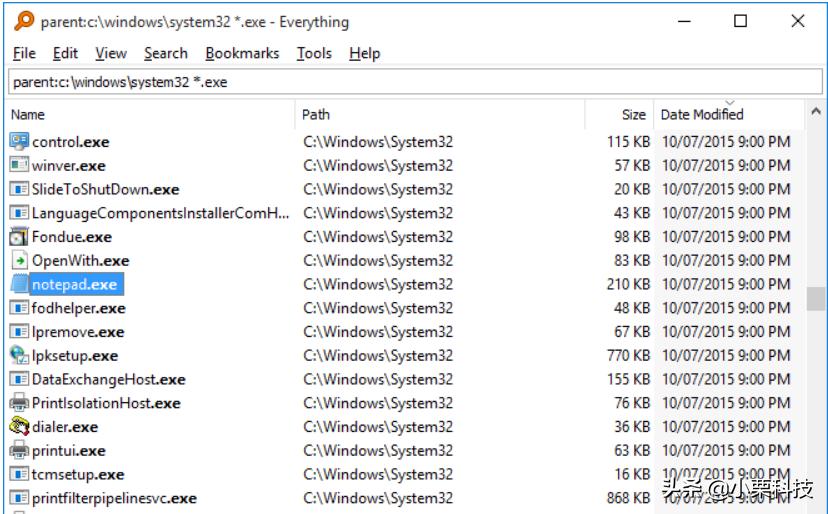828x514 pixels.
Task: Select the printui.exe file name
Action: [x=69, y=451]
